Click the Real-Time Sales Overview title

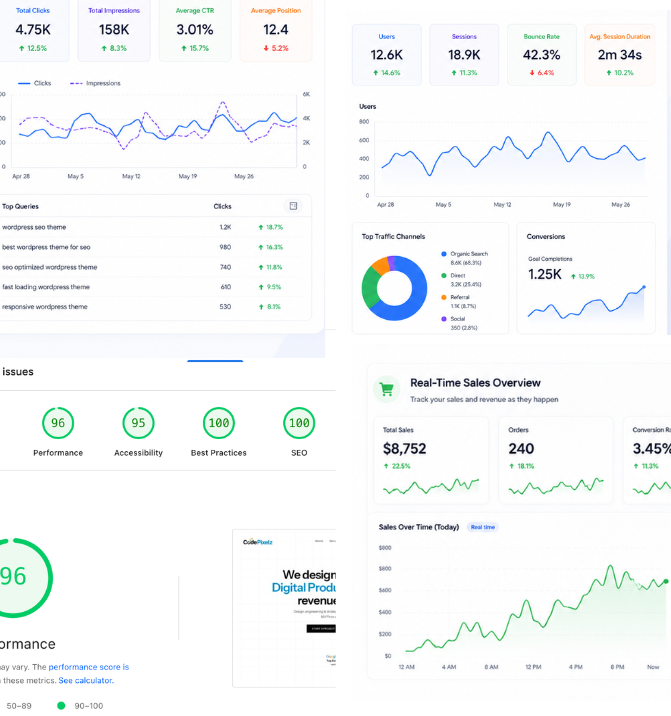tap(475, 383)
